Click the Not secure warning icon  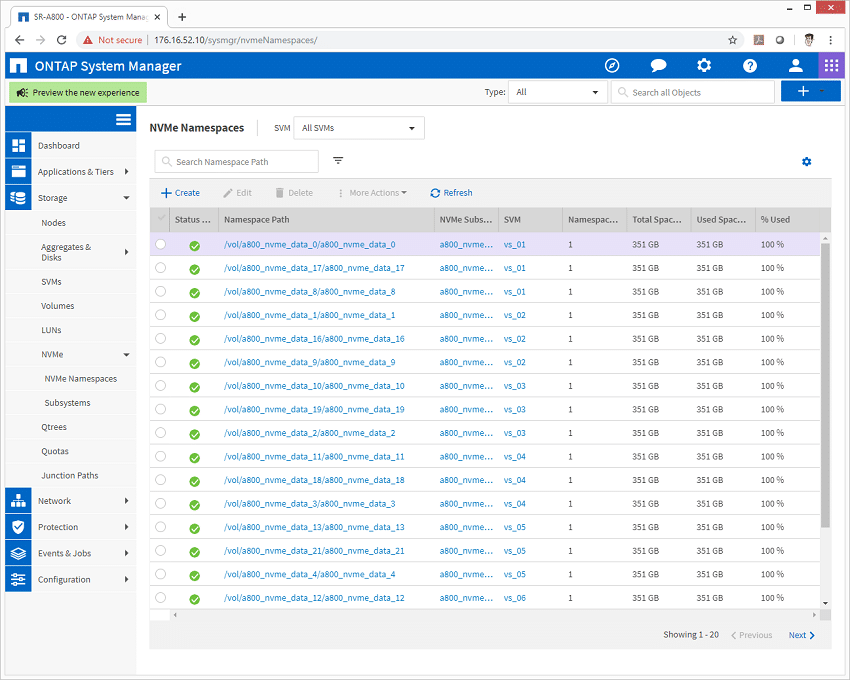[88, 40]
